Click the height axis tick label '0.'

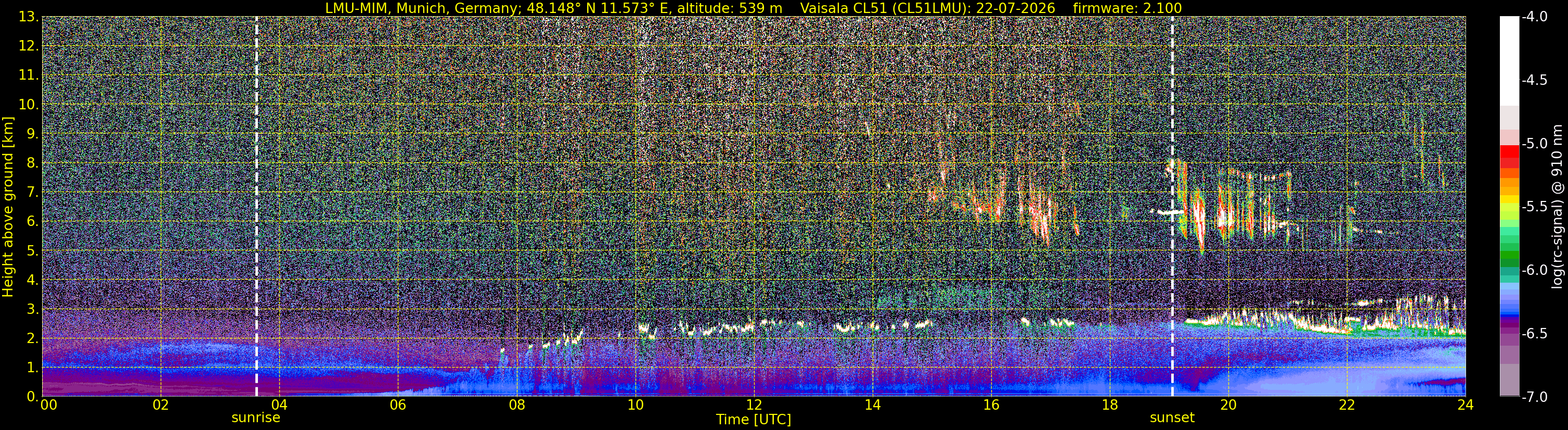click(x=33, y=397)
